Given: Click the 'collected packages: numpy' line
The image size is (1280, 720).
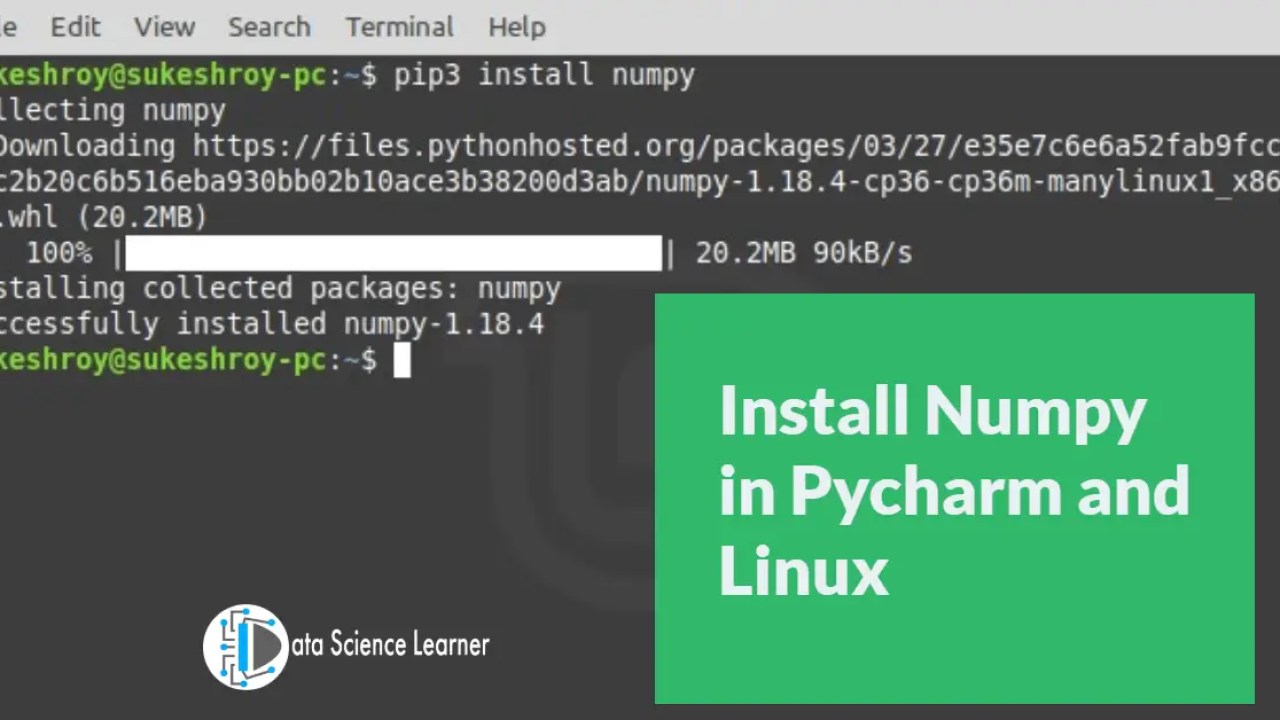Looking at the screenshot, I should point(280,289).
